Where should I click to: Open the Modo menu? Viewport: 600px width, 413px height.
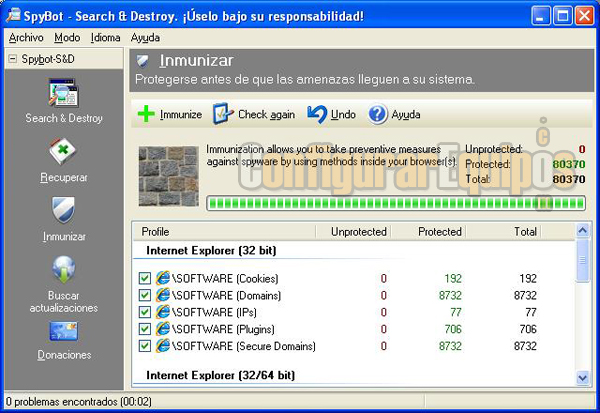click(67, 38)
